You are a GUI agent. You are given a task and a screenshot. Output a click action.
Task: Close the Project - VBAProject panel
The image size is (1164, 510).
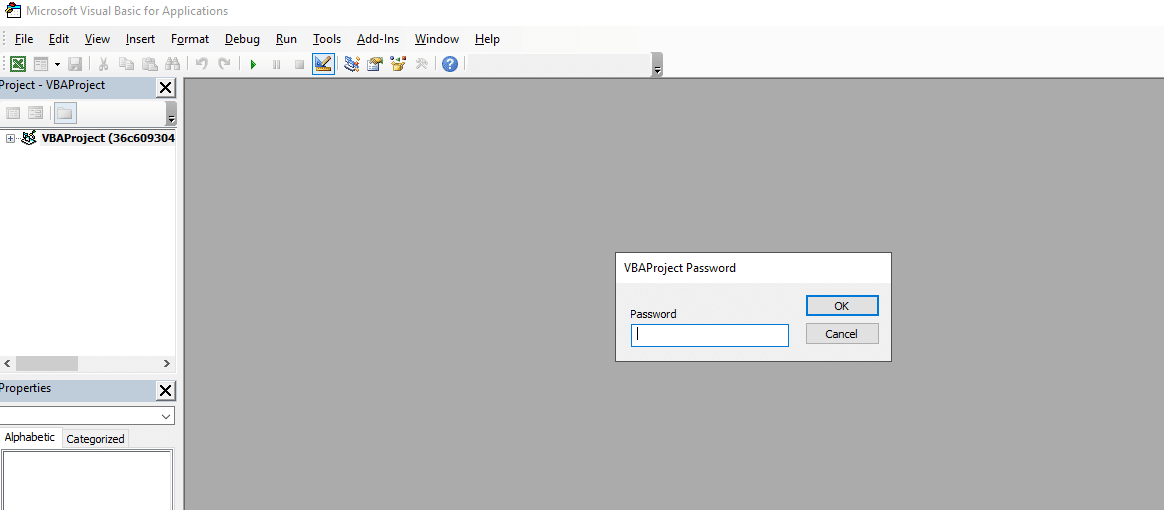coord(166,88)
